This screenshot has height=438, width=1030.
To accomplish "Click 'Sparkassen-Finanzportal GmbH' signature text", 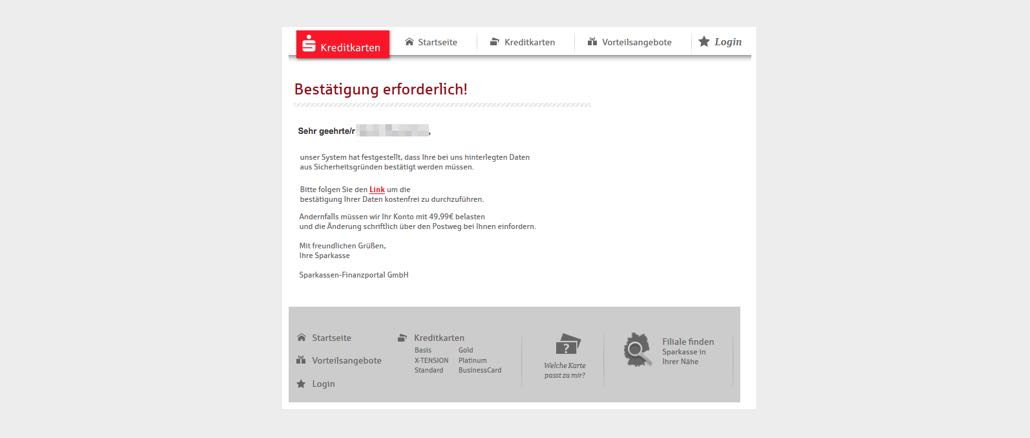I will click(354, 275).
